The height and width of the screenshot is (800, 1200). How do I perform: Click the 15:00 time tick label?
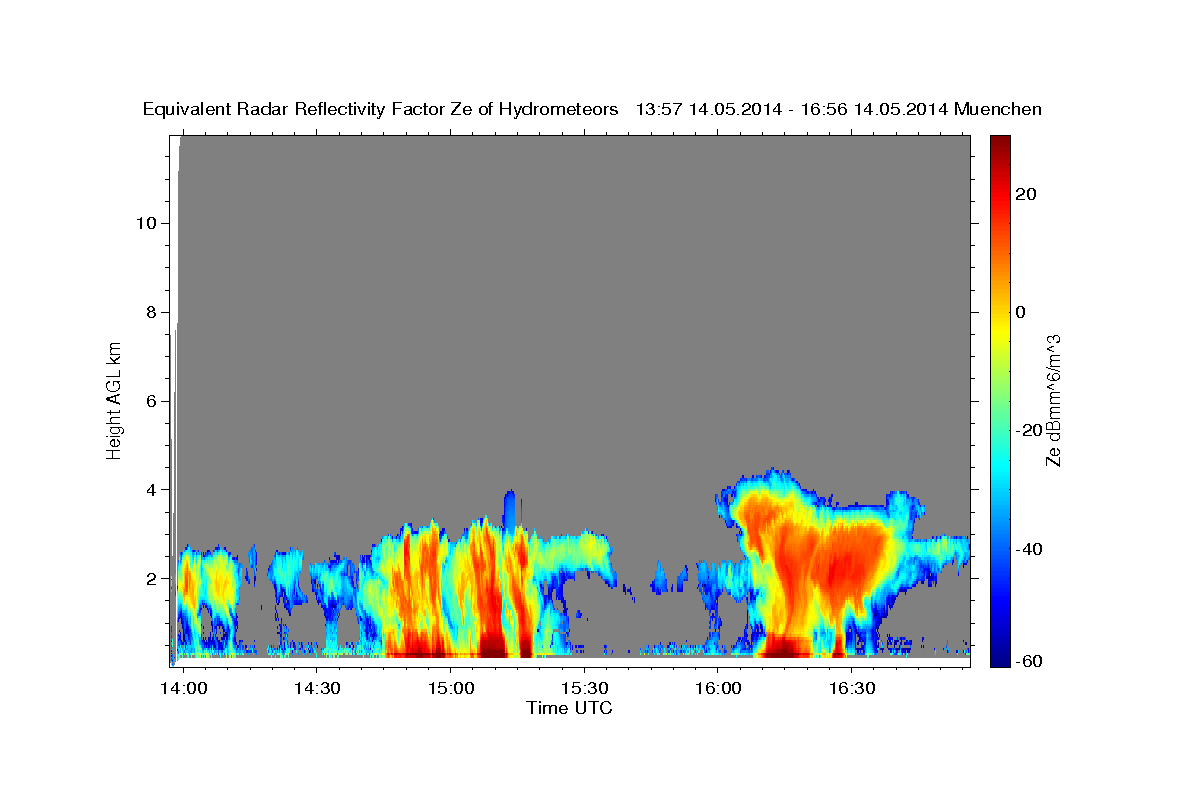pos(450,689)
